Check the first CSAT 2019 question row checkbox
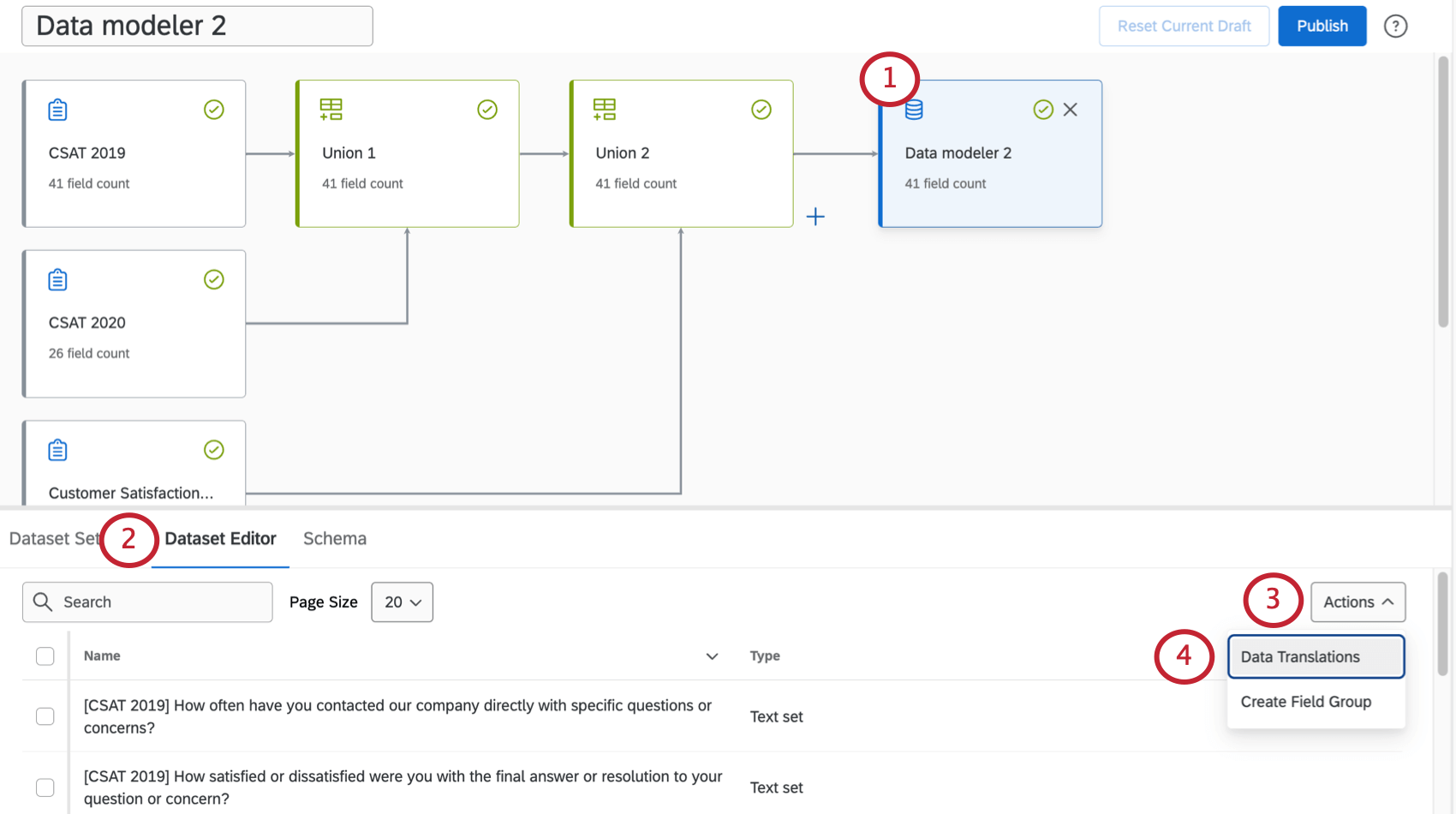 [45, 715]
